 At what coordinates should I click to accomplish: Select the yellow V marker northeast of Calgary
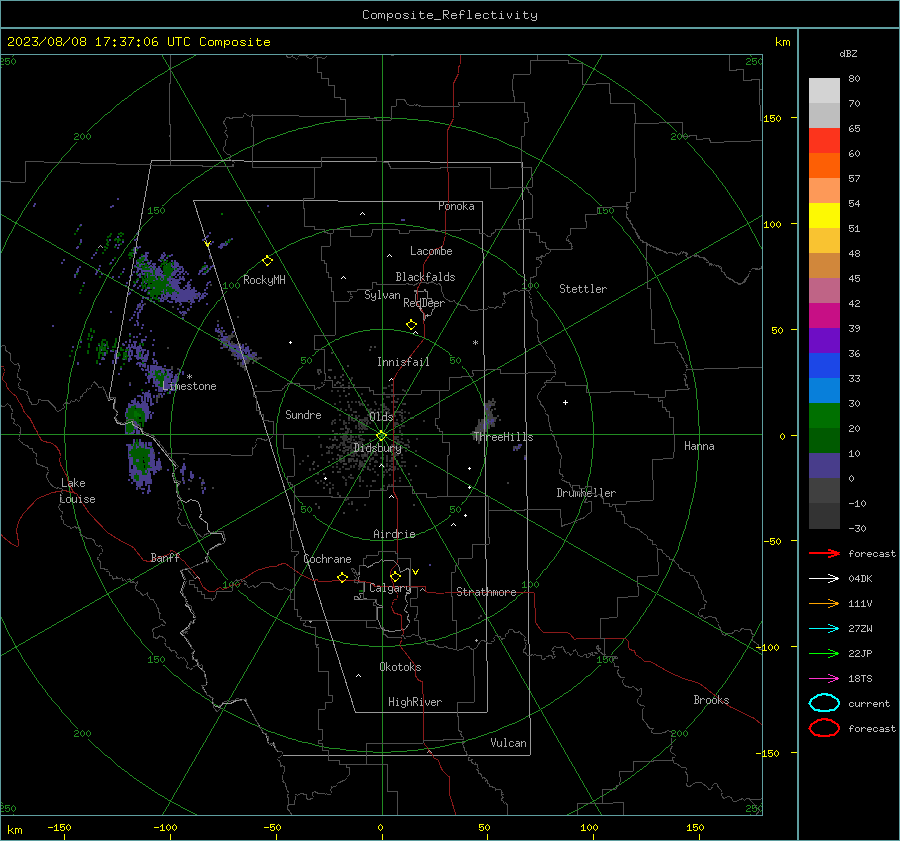415,572
